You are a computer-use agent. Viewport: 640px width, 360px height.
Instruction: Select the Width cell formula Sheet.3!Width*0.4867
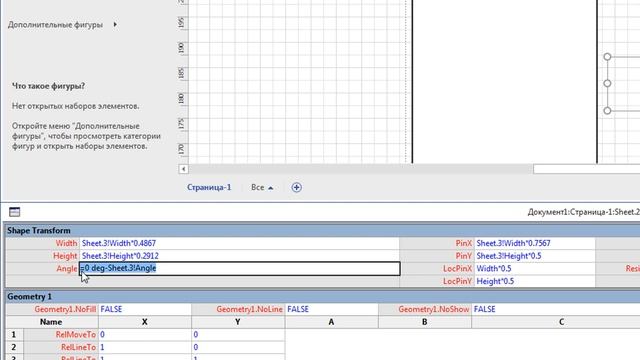point(239,243)
